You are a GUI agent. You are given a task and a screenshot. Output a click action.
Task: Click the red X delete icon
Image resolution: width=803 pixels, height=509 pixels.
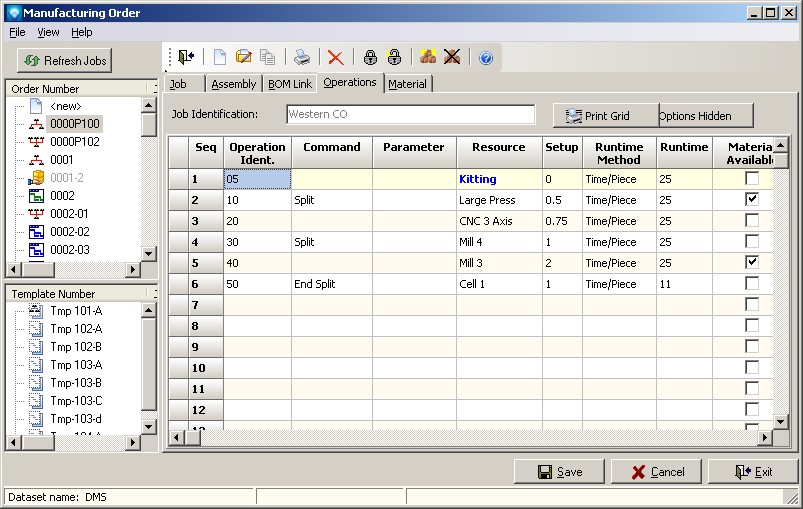point(335,58)
